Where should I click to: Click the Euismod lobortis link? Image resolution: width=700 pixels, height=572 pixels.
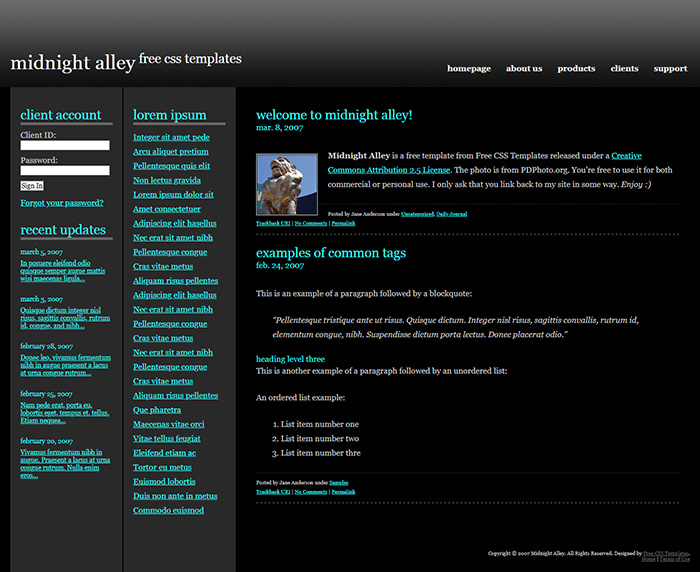click(164, 481)
